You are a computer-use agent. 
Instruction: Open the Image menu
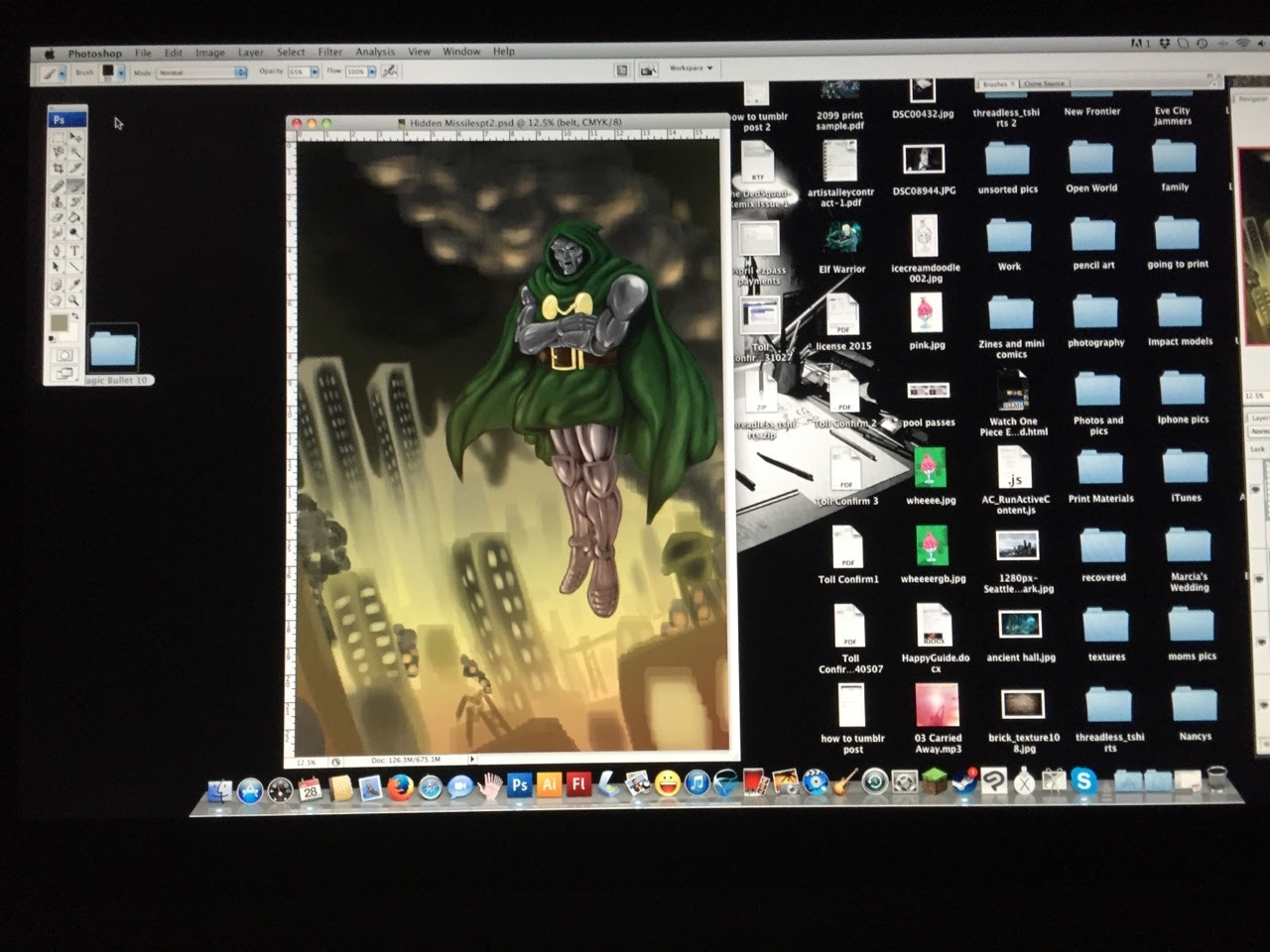click(x=209, y=53)
